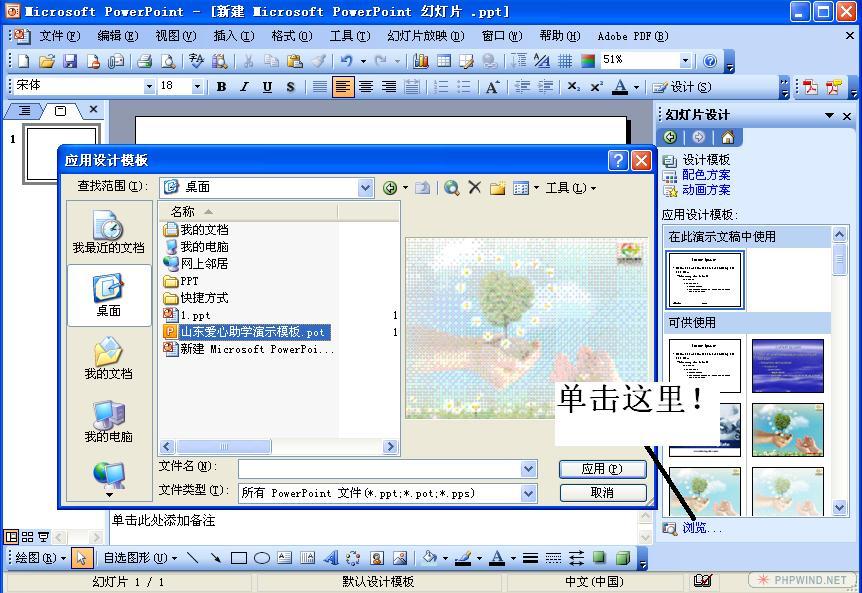Apply superscript formatting icon
The image size is (862, 593).
pyautogui.click(x=596, y=86)
